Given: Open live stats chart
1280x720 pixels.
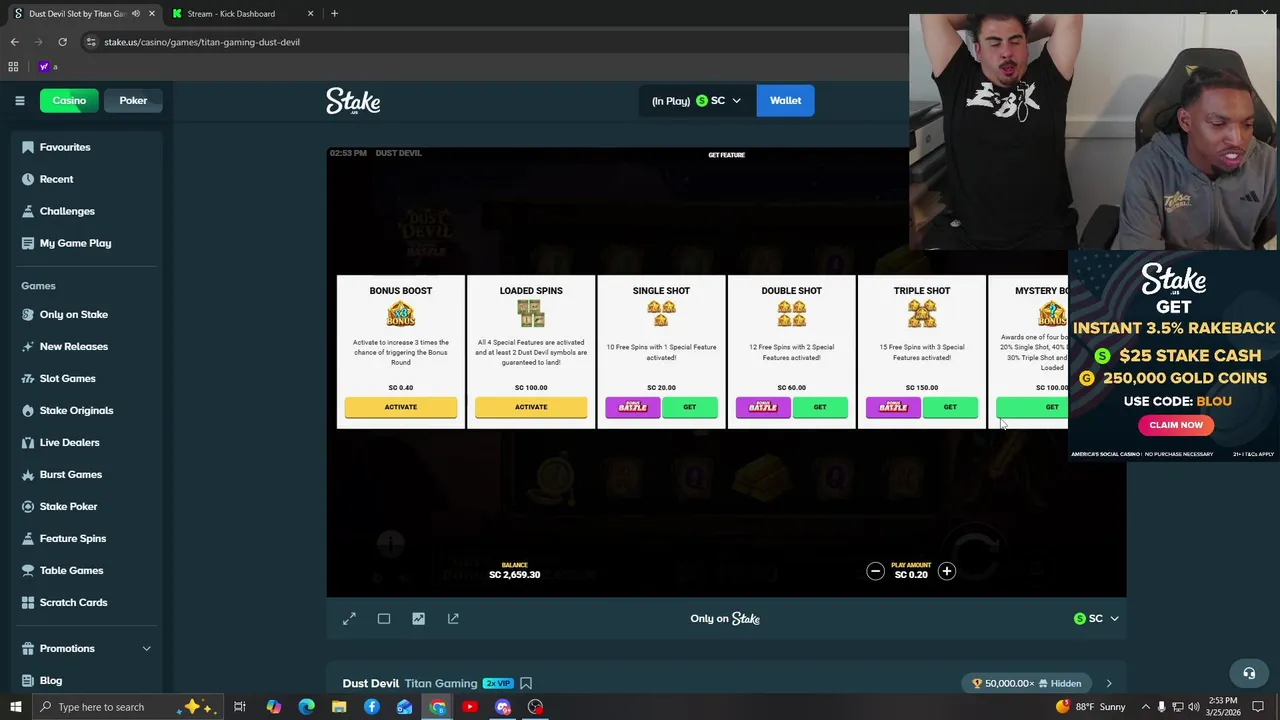Looking at the screenshot, I should point(418,619).
